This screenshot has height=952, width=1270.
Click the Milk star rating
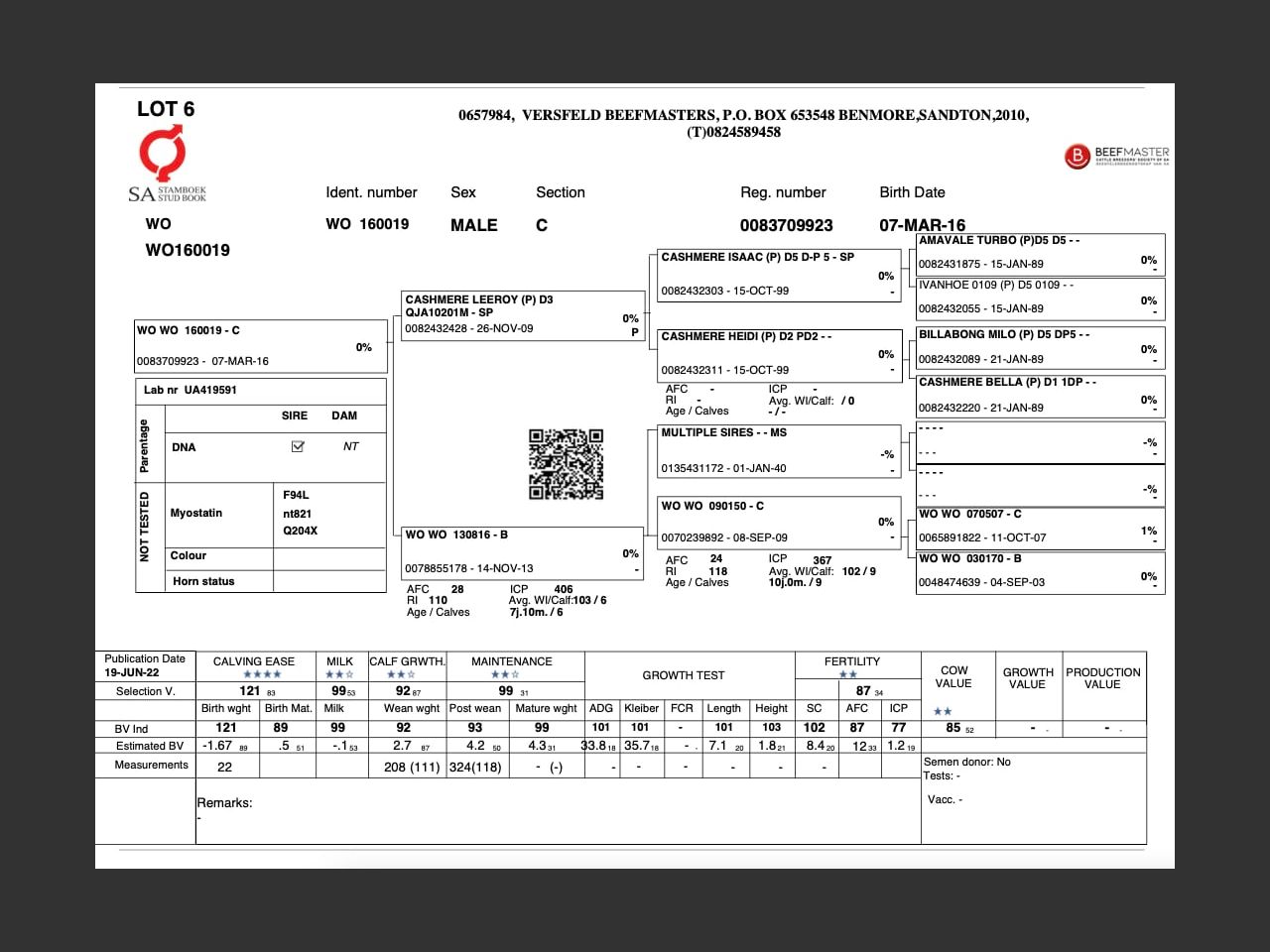pyautogui.click(x=339, y=674)
